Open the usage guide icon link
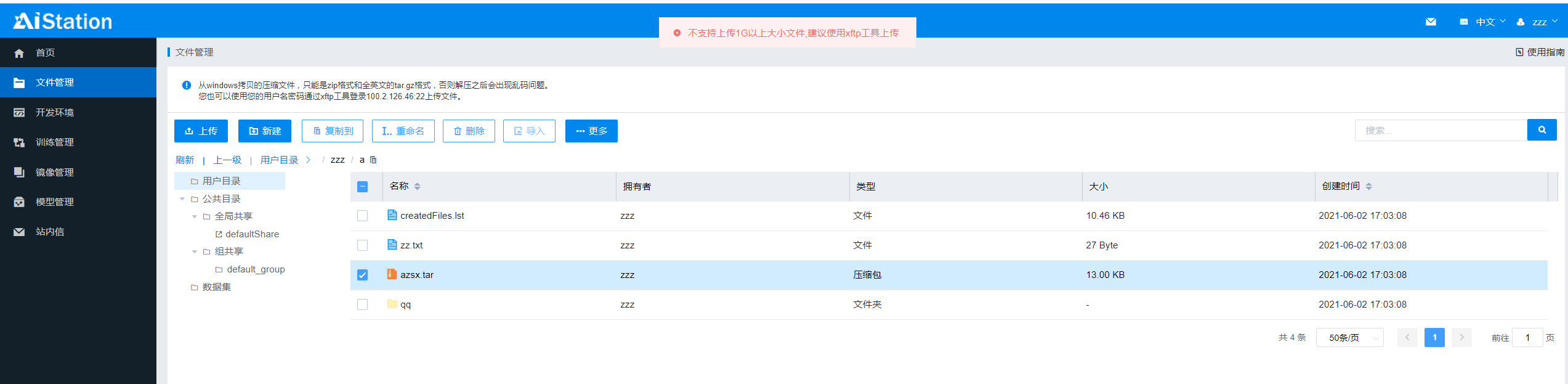Screen dimensions: 1568x384 pos(1519,52)
